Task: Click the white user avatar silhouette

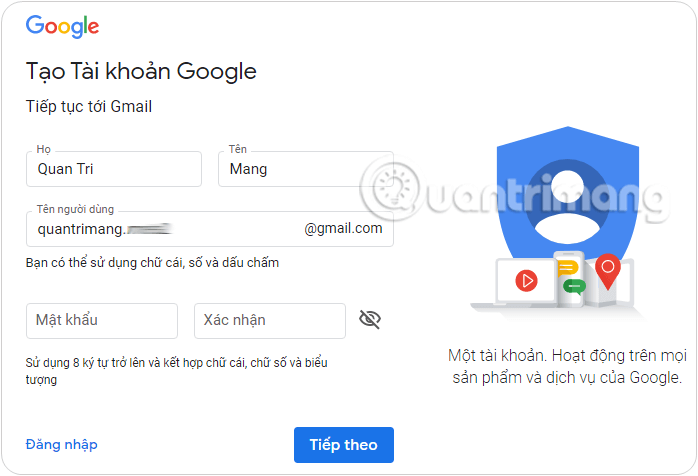Action: (567, 208)
